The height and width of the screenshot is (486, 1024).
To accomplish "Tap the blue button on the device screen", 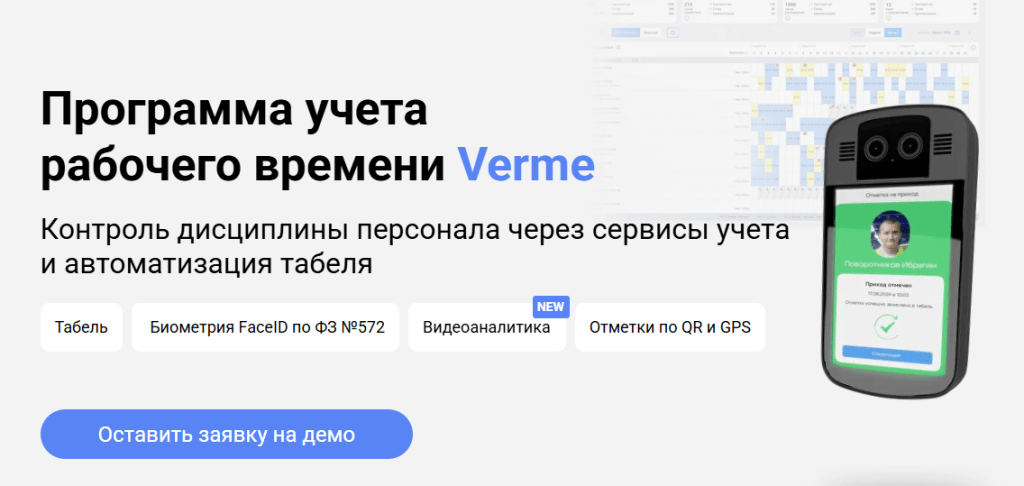I will [886, 354].
